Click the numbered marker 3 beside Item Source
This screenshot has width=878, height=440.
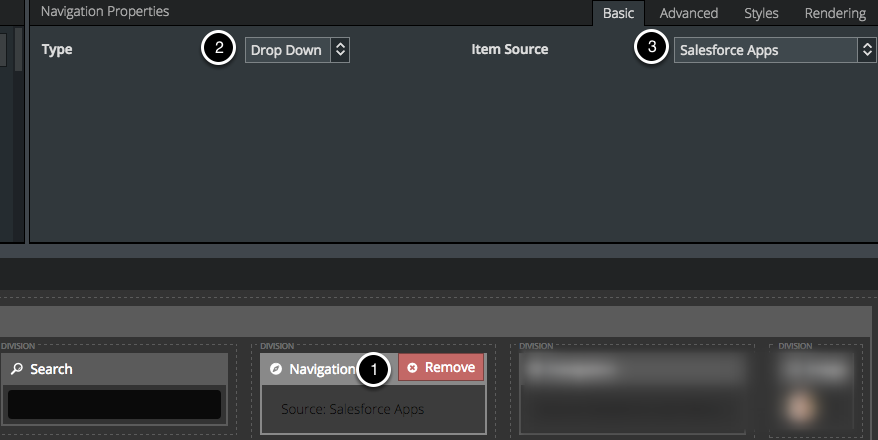(x=651, y=49)
